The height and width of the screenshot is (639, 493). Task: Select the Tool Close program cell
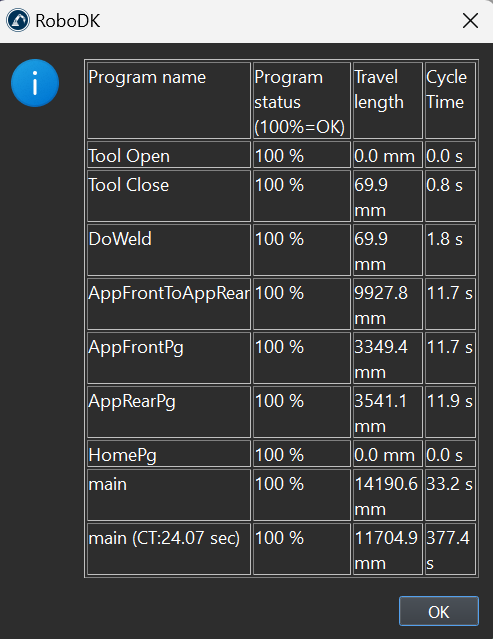(x=169, y=196)
